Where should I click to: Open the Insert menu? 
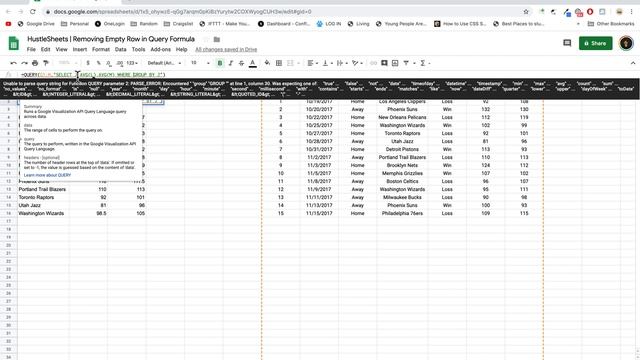80,49
